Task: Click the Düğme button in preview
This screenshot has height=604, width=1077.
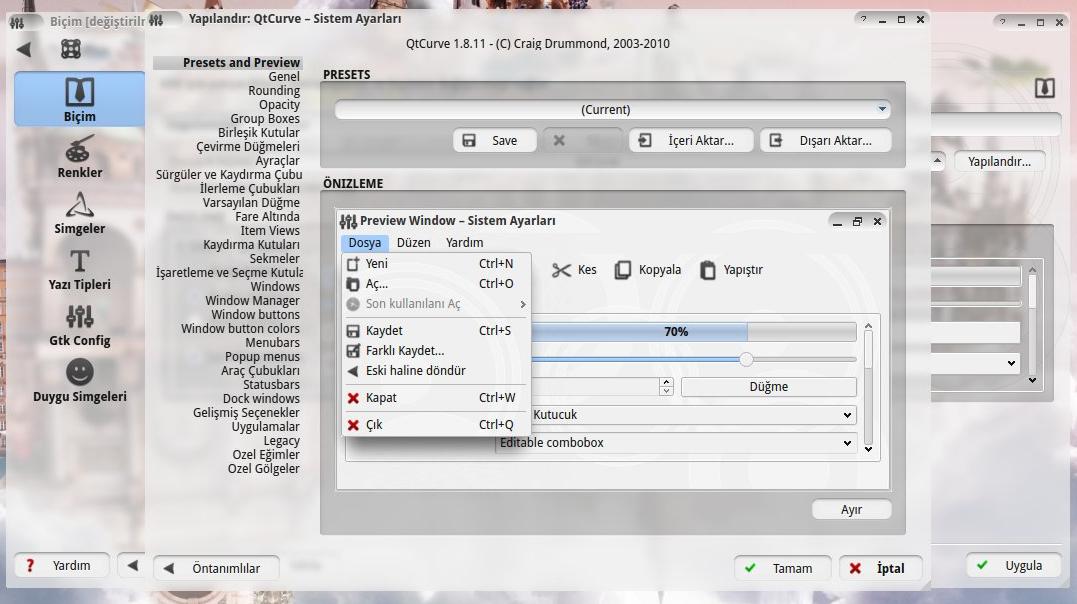Action: point(769,387)
